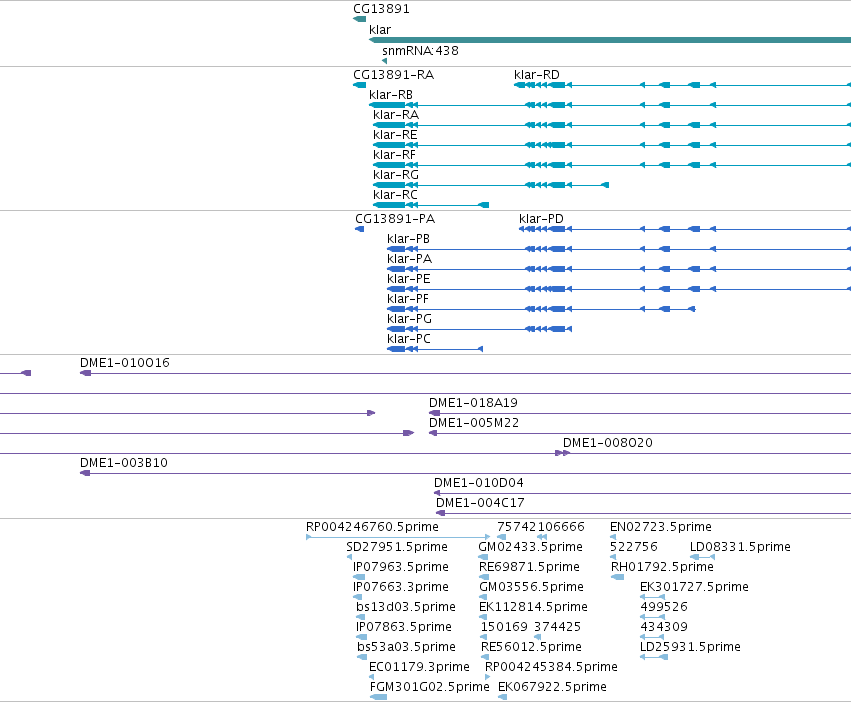Select the SD27951.5prime EST label
The width and height of the screenshot is (851, 702).
point(397,547)
